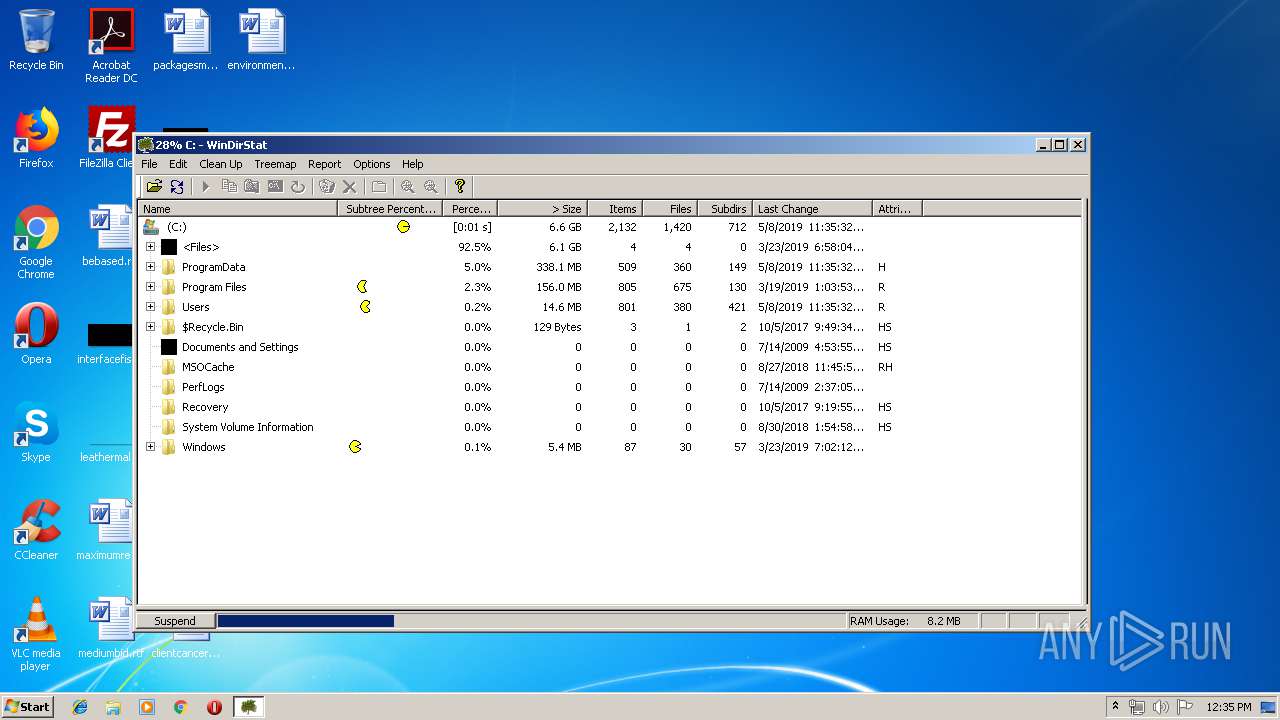The image size is (1280, 720).
Task: Click the Copy Path toolbar icon
Action: [229, 186]
